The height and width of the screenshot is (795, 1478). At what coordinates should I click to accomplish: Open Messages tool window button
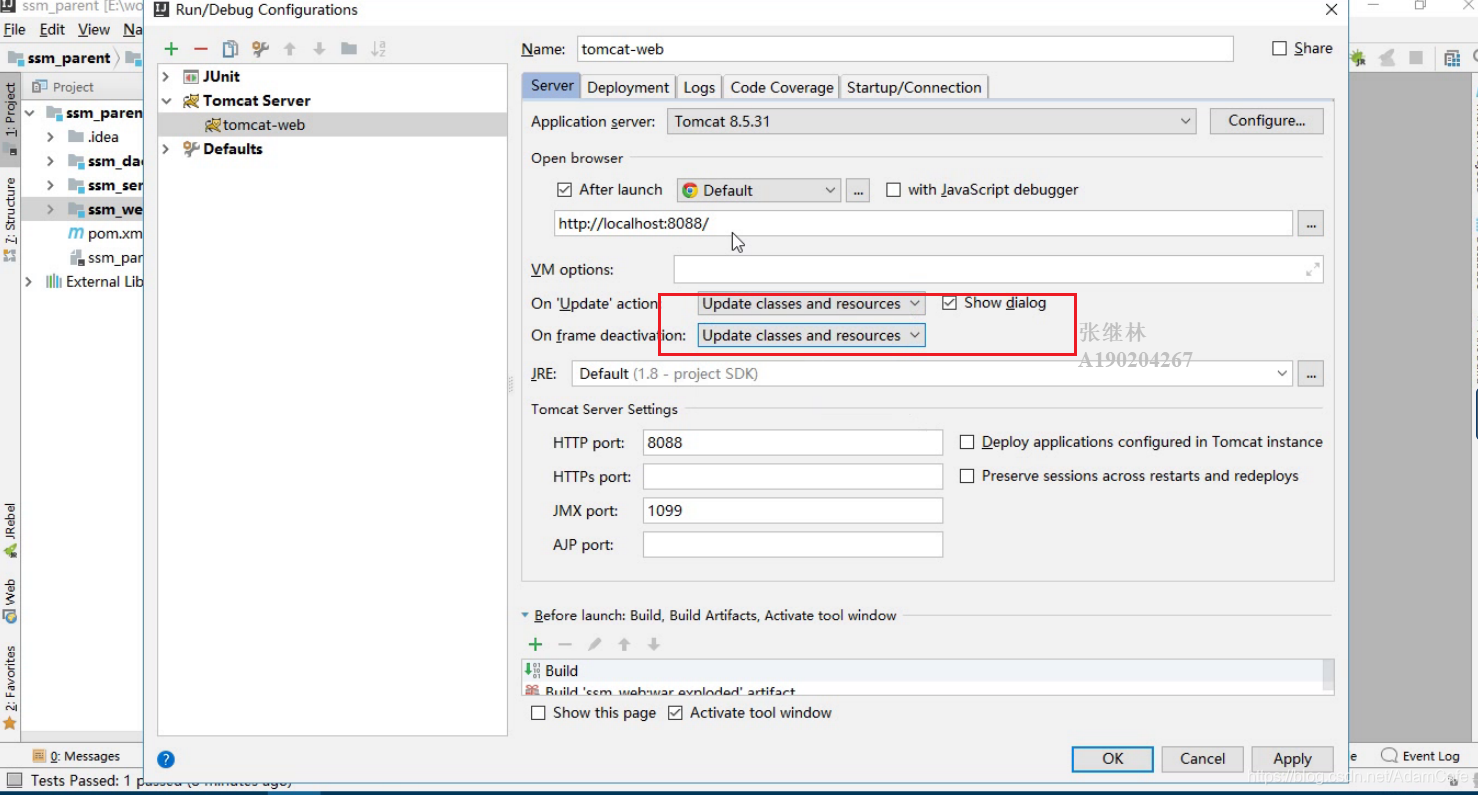(76, 756)
